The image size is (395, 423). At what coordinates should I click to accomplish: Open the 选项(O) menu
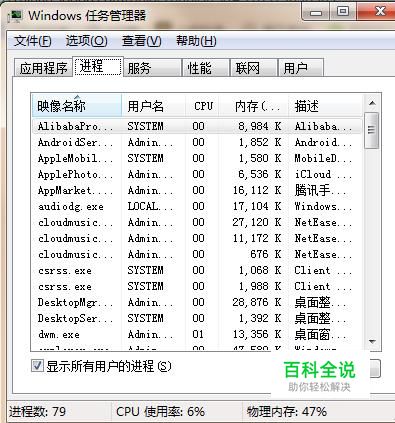point(86,41)
